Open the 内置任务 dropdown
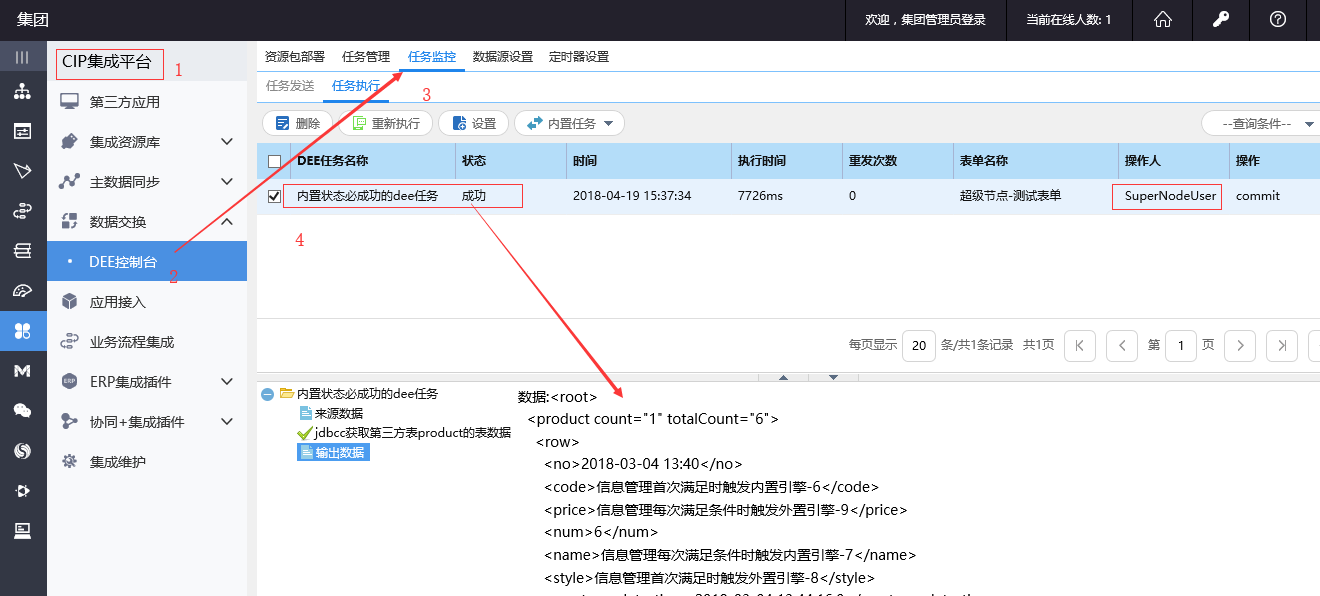The height and width of the screenshot is (596, 1320). click(570, 124)
